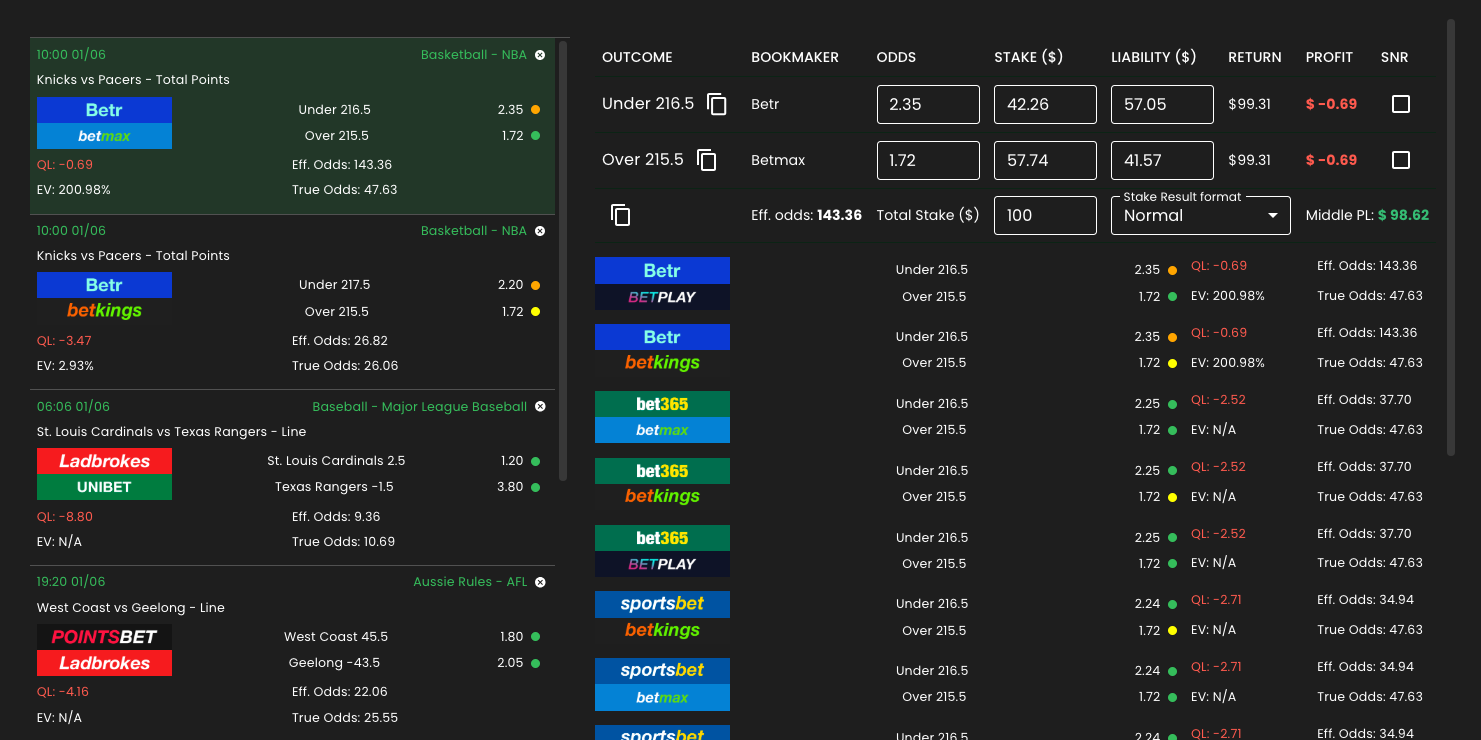This screenshot has height=740, width=1481.
Task: Open the Stake Result format dropdown
Action: pos(1201,215)
